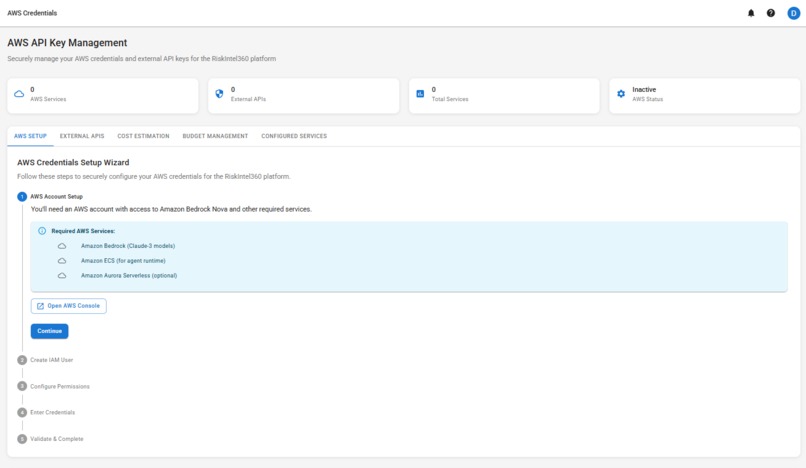Image resolution: width=806 pixels, height=468 pixels.
Task: Open the Budget Management tab
Action: [x=215, y=136]
